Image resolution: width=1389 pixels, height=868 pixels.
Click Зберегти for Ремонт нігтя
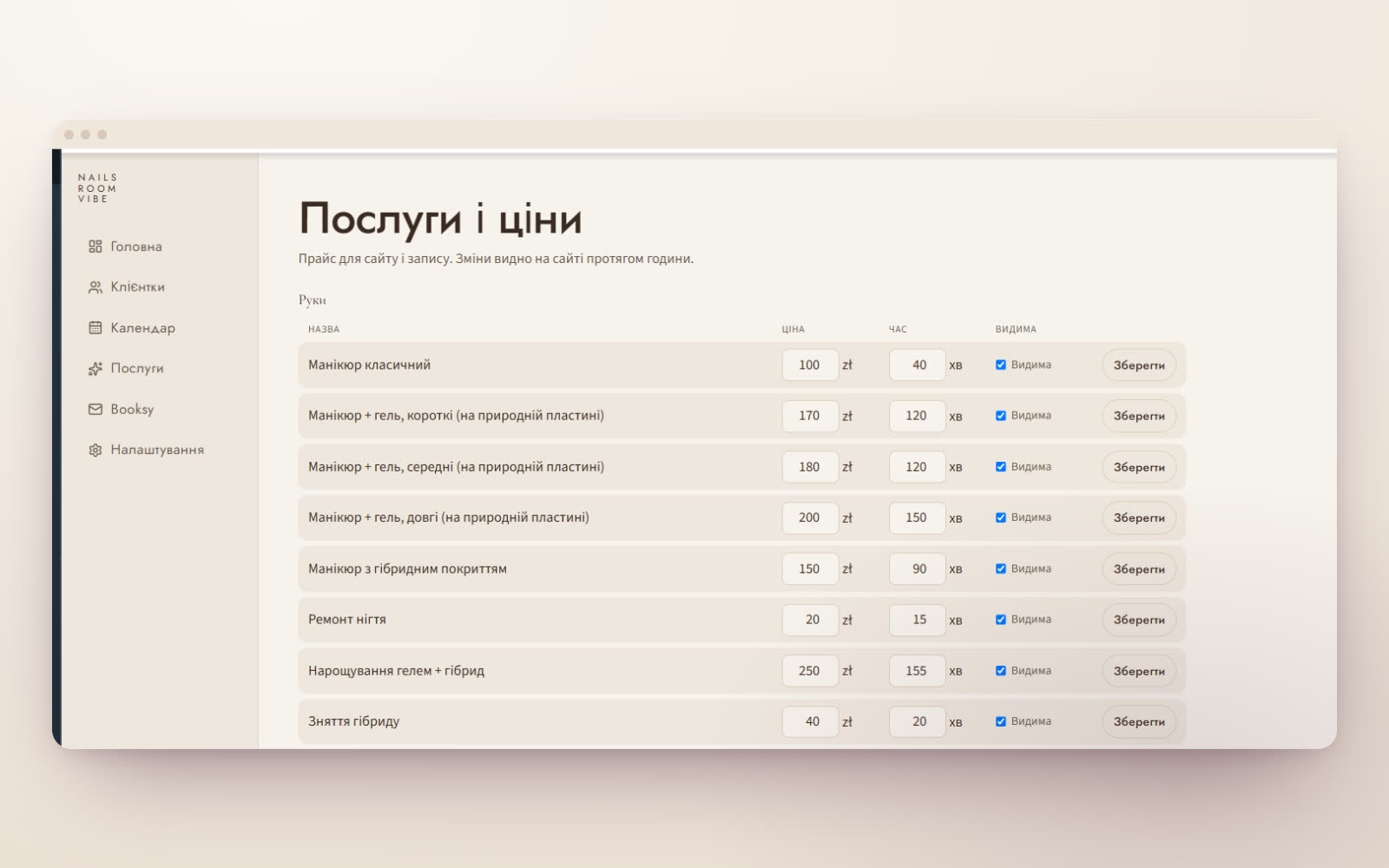tap(1139, 620)
